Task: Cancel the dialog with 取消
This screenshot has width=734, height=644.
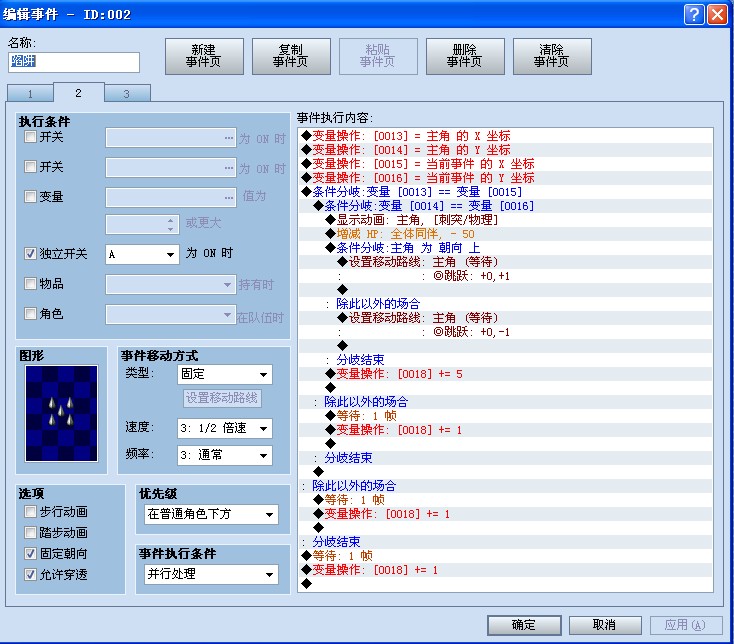Action: click(605, 625)
